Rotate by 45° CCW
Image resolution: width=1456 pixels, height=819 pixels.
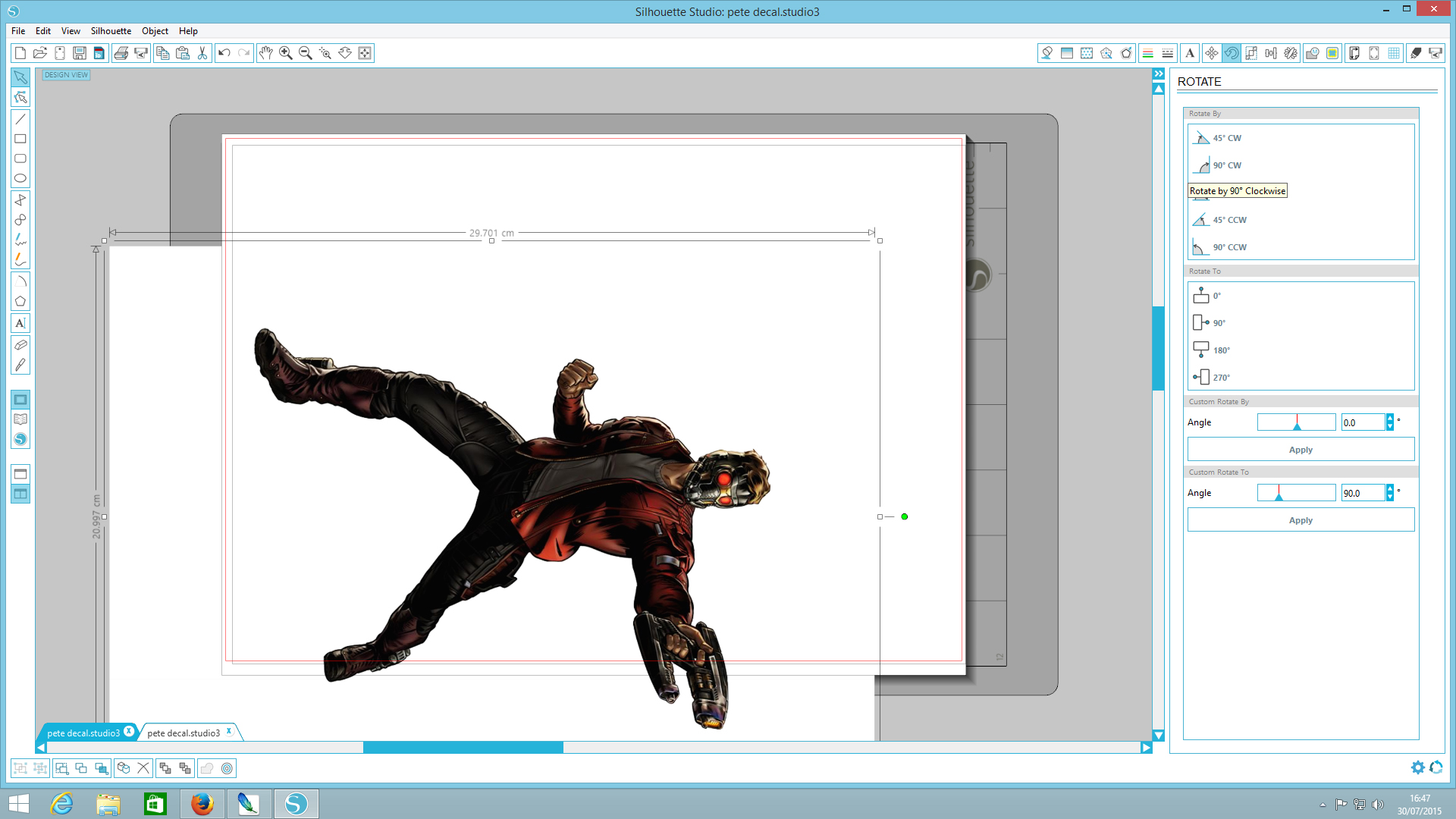tap(1220, 220)
